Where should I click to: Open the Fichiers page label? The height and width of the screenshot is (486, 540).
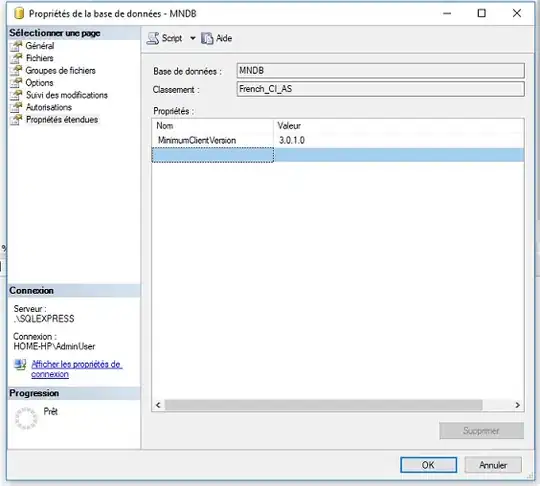[40, 58]
